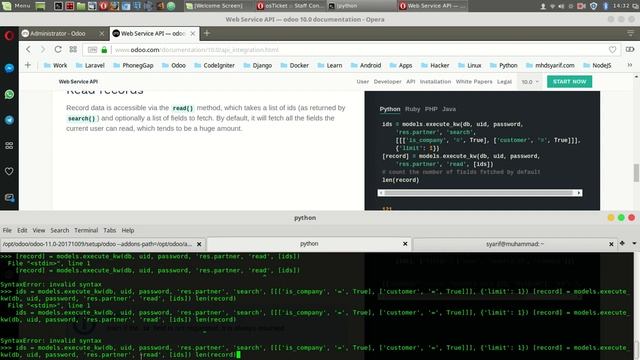Image resolution: width=640 pixels, height=360 pixels.
Task: Click the START NOW button
Action: (569, 82)
